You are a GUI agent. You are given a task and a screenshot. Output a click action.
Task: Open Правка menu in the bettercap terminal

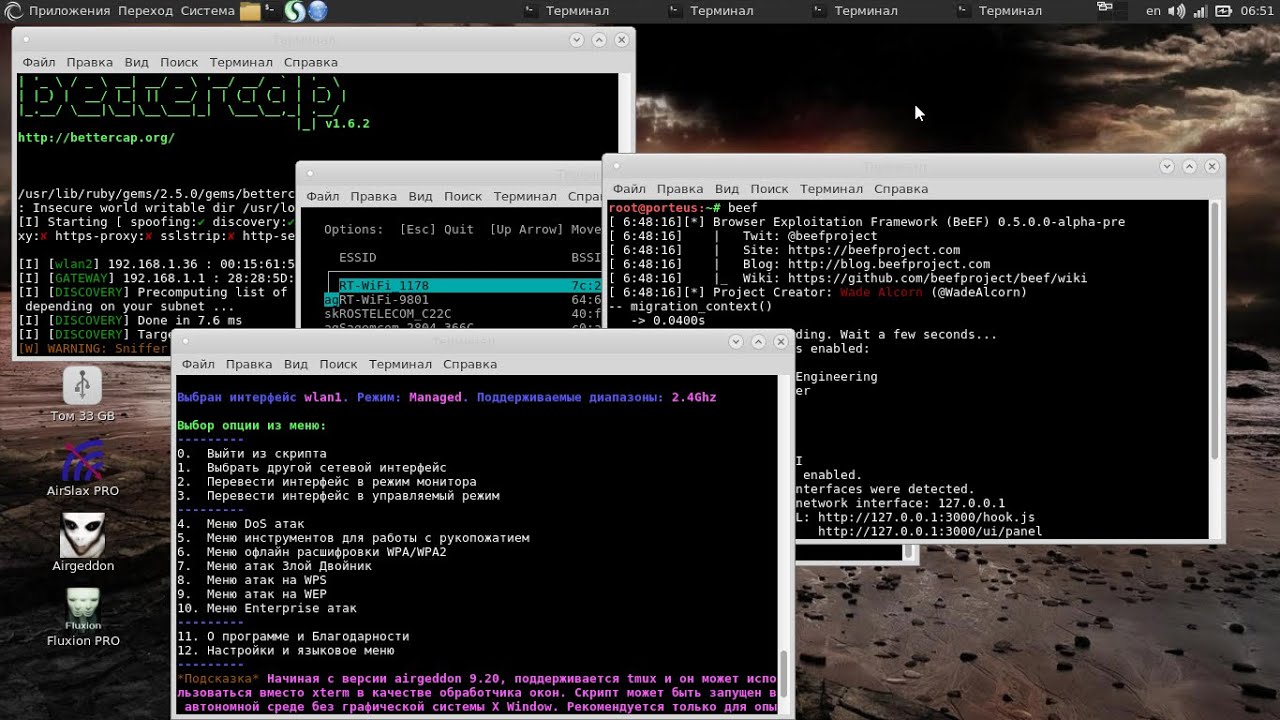pyautogui.click(x=90, y=62)
